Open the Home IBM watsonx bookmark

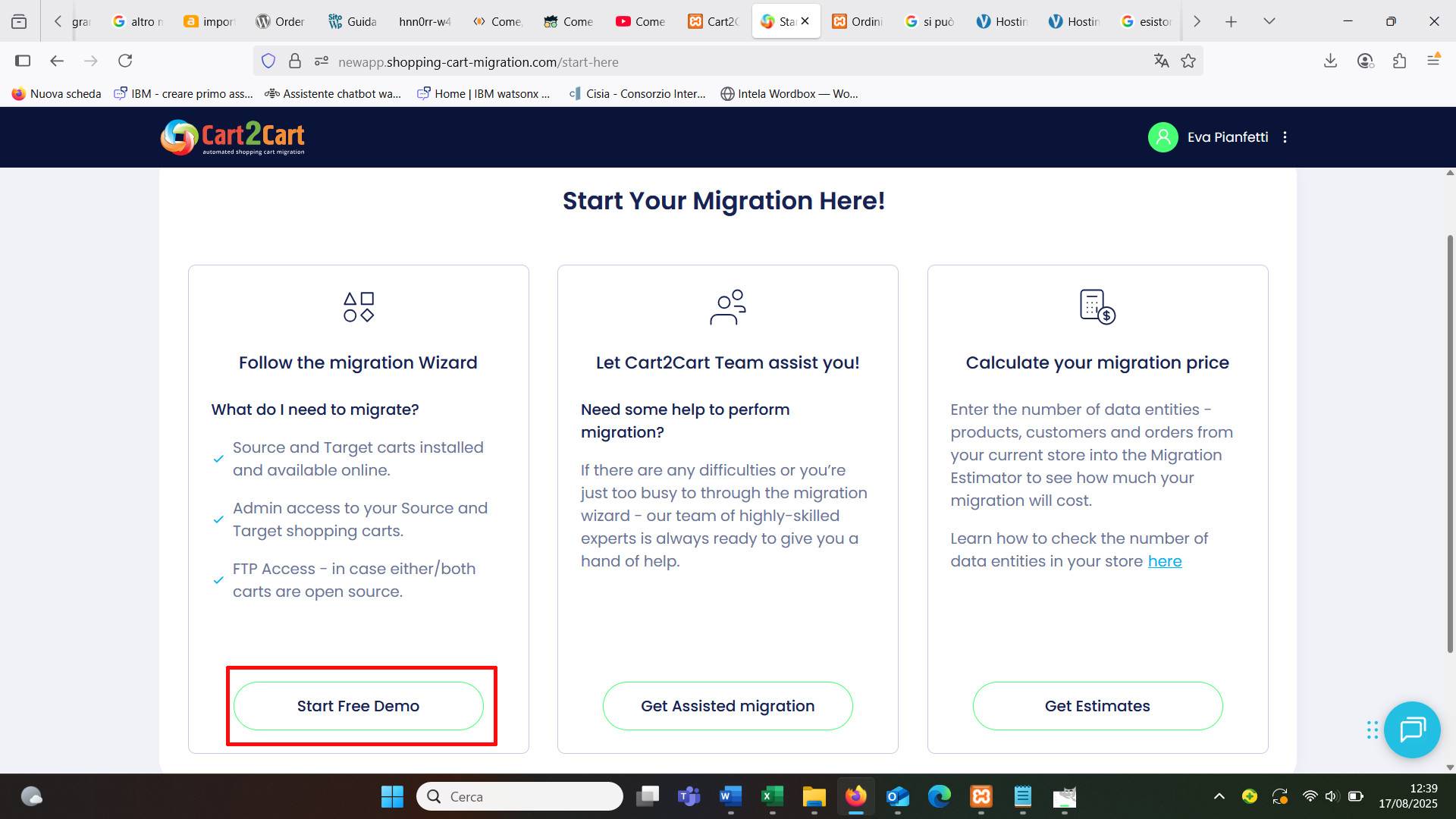(x=484, y=94)
